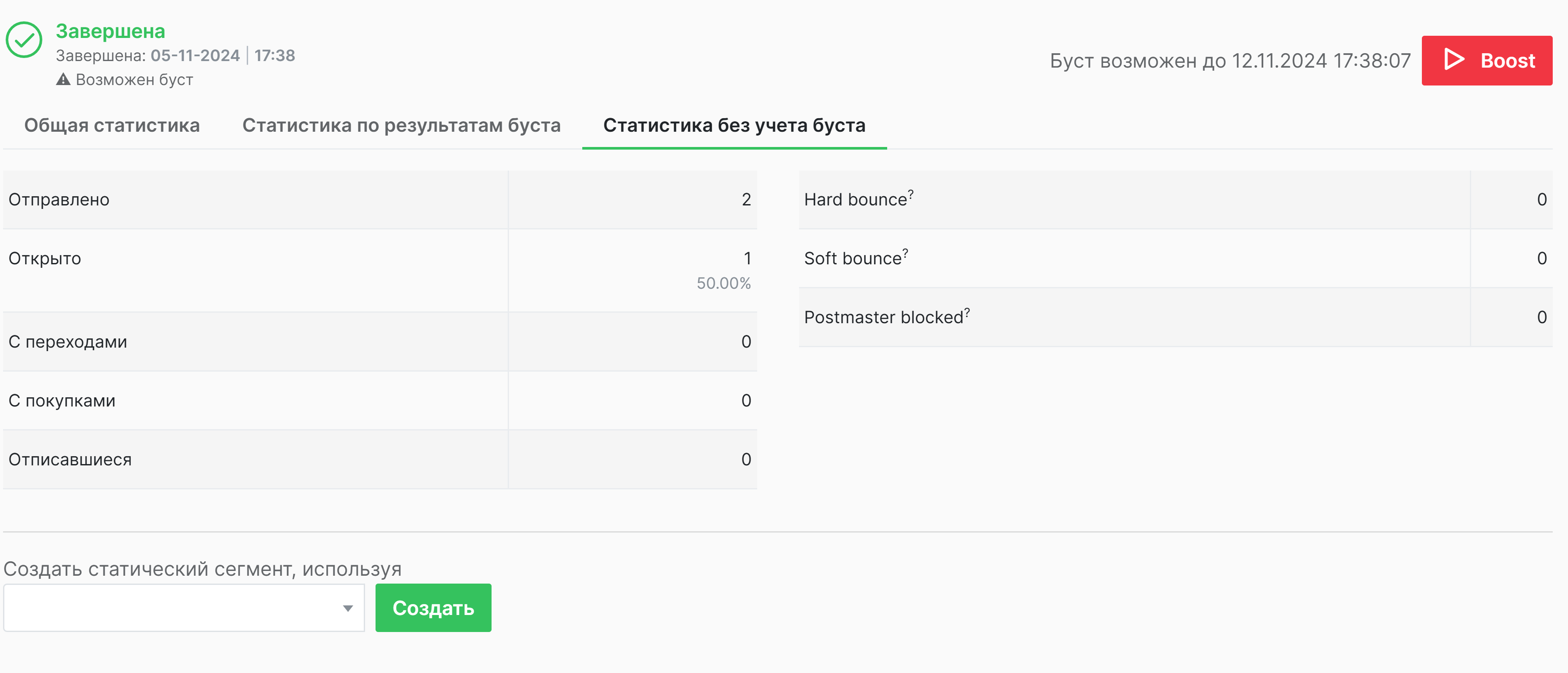Open the static segment dropdown
This screenshot has height=673, width=1568.
pos(183,608)
